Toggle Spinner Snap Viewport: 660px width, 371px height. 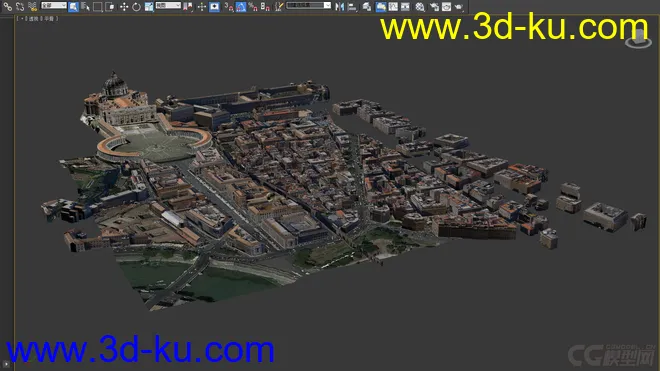[265, 7]
